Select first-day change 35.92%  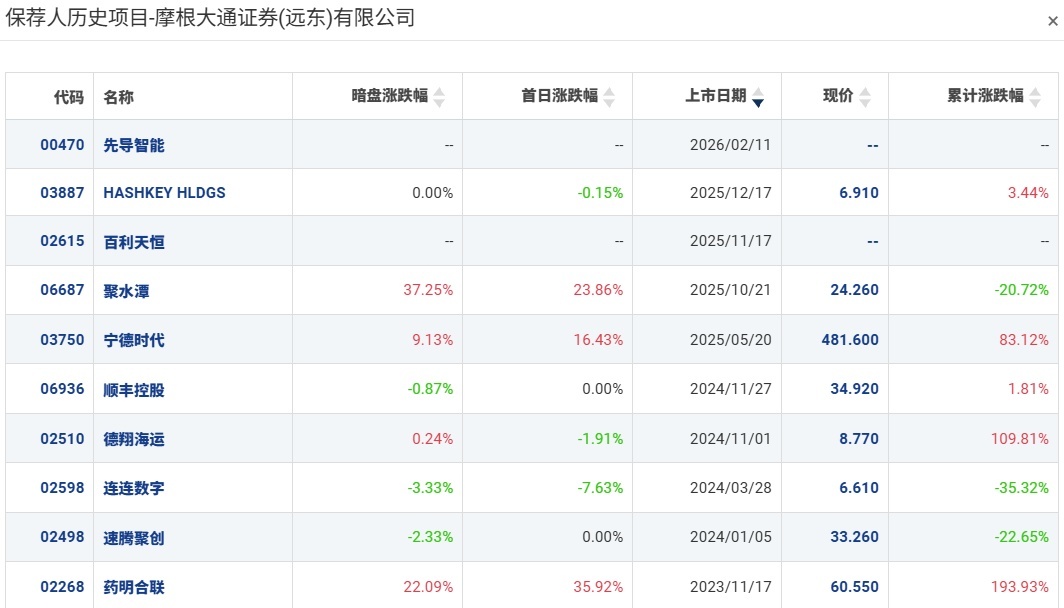tap(598, 586)
